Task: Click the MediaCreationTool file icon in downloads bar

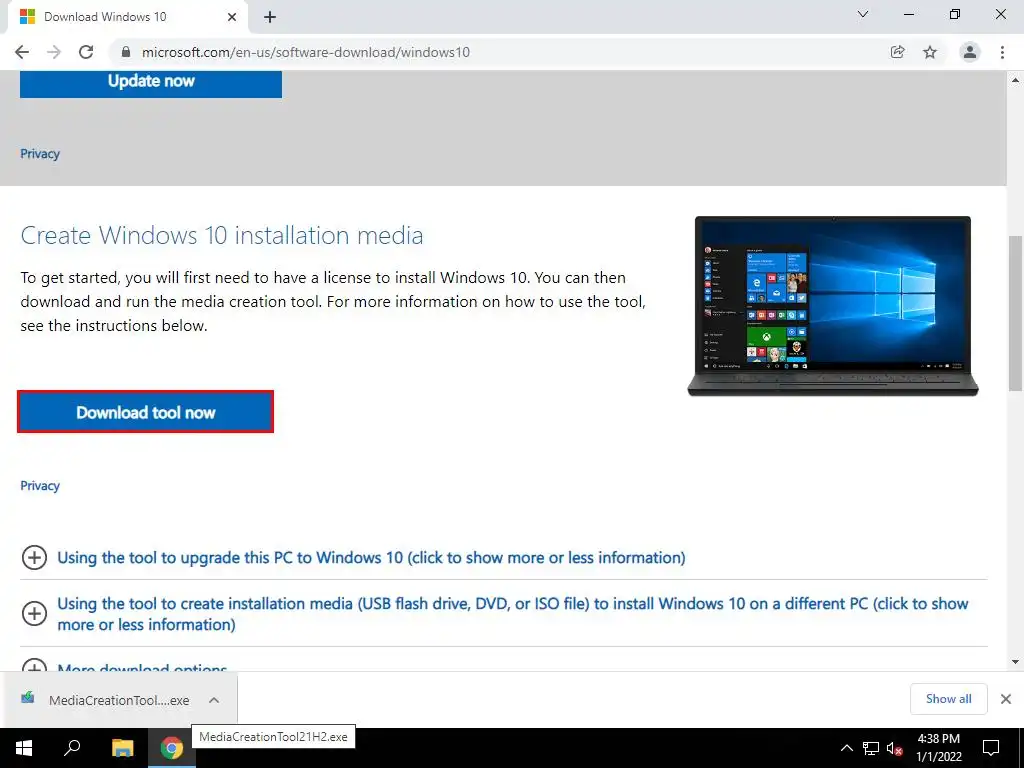Action: click(x=28, y=698)
